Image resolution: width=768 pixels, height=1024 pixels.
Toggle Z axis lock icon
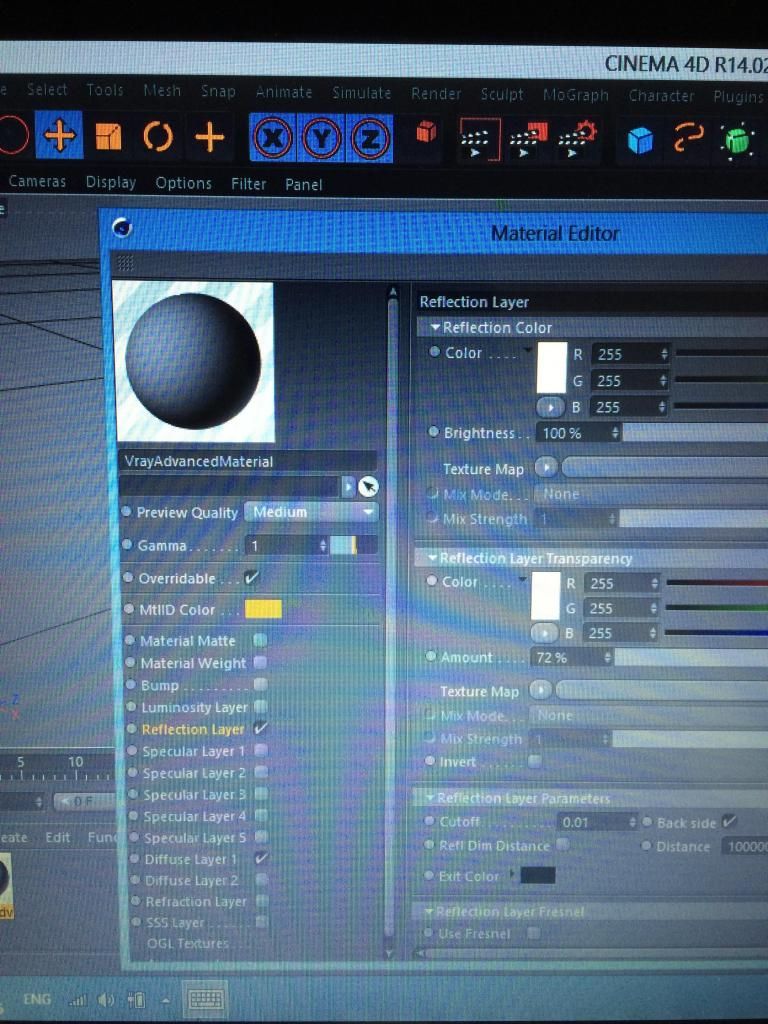[370, 138]
